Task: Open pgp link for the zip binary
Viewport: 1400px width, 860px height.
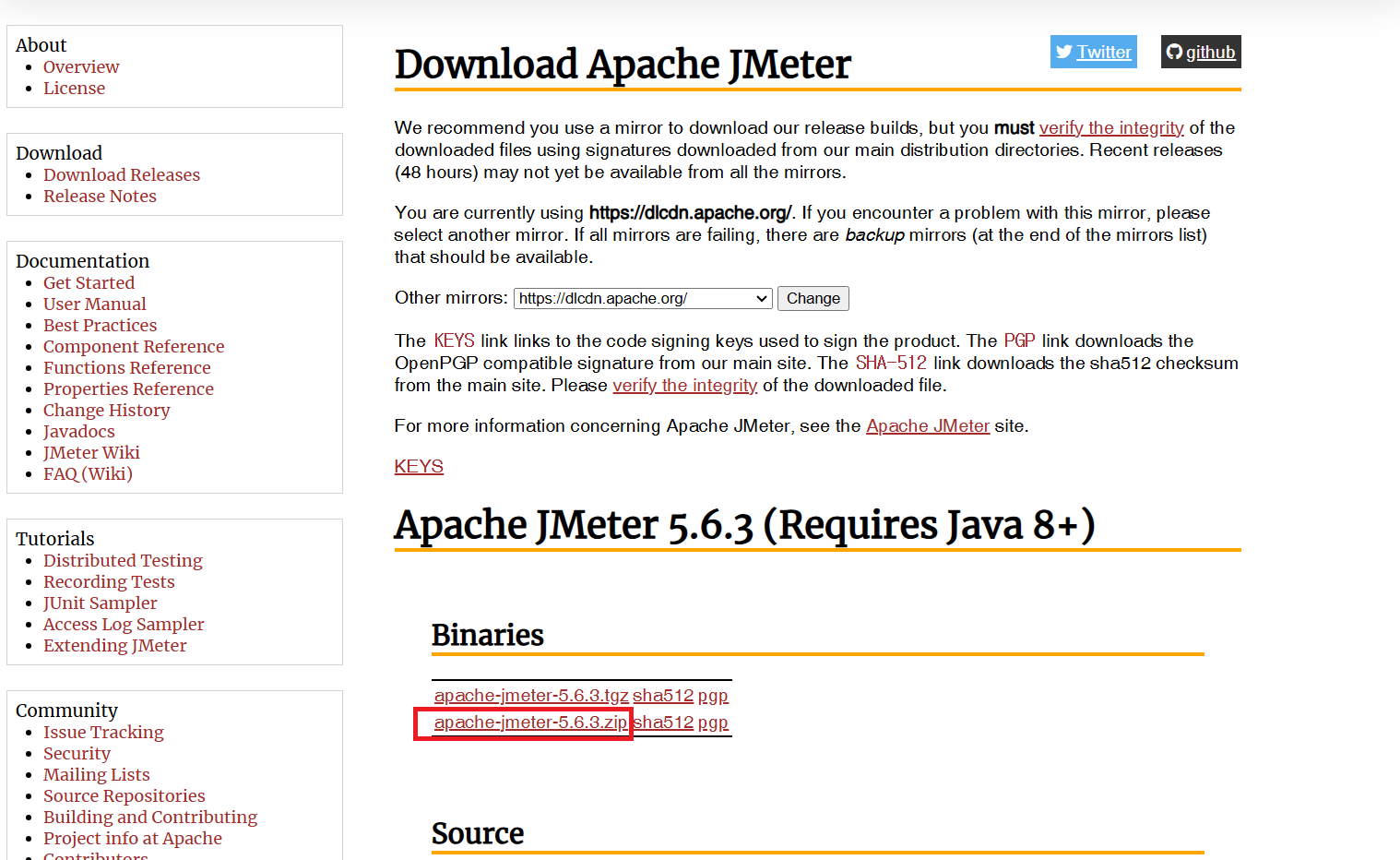Action: pyautogui.click(x=713, y=722)
